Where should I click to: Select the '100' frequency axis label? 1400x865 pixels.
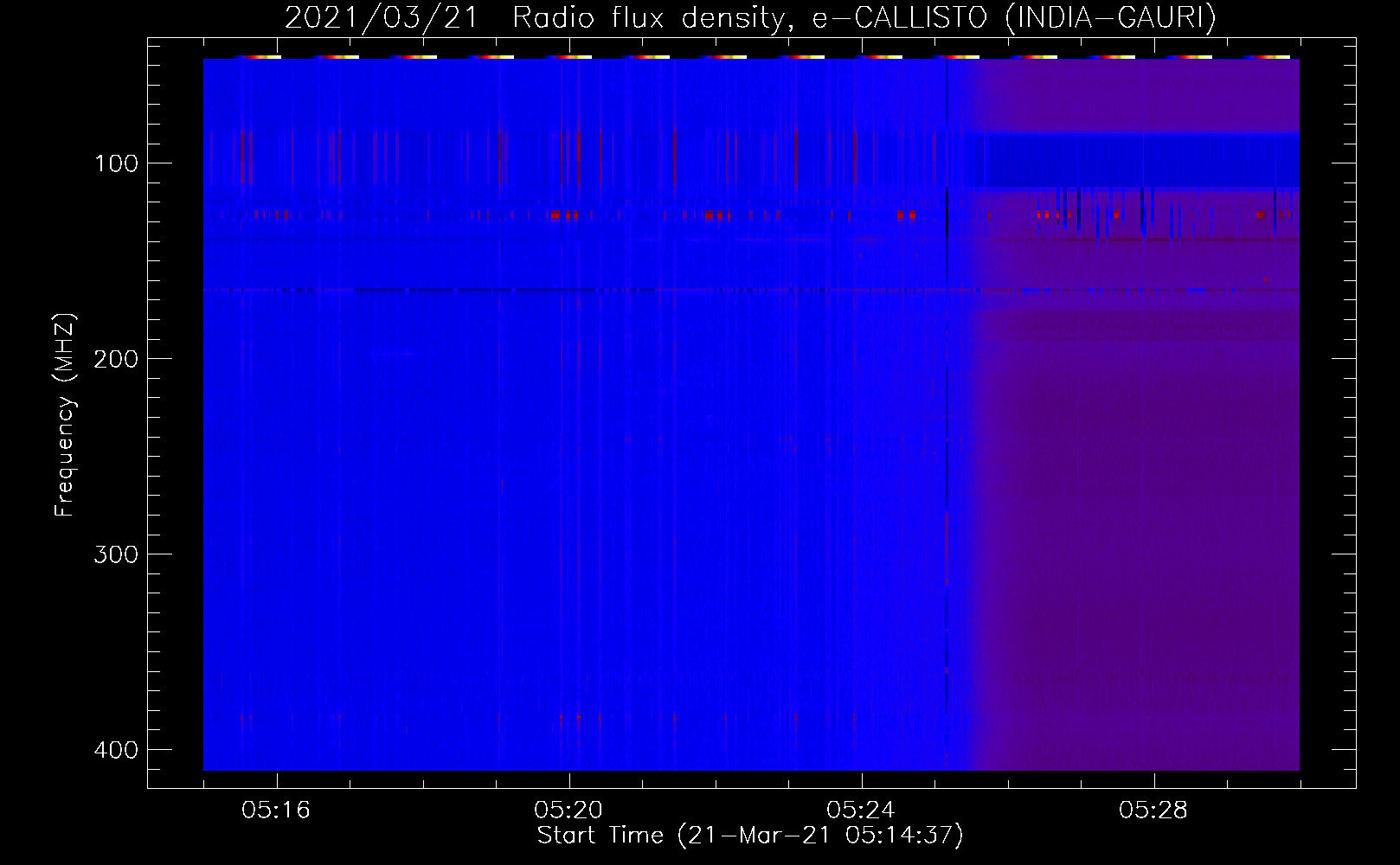pyautogui.click(x=114, y=163)
